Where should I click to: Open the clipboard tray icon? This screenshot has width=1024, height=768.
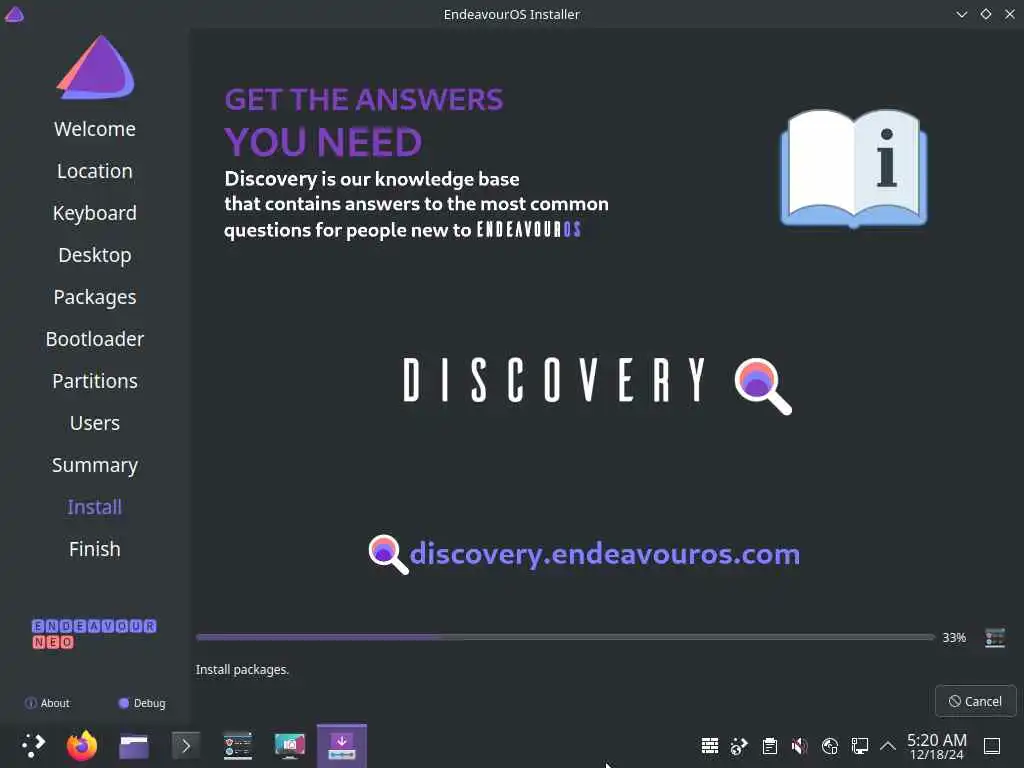(770, 746)
